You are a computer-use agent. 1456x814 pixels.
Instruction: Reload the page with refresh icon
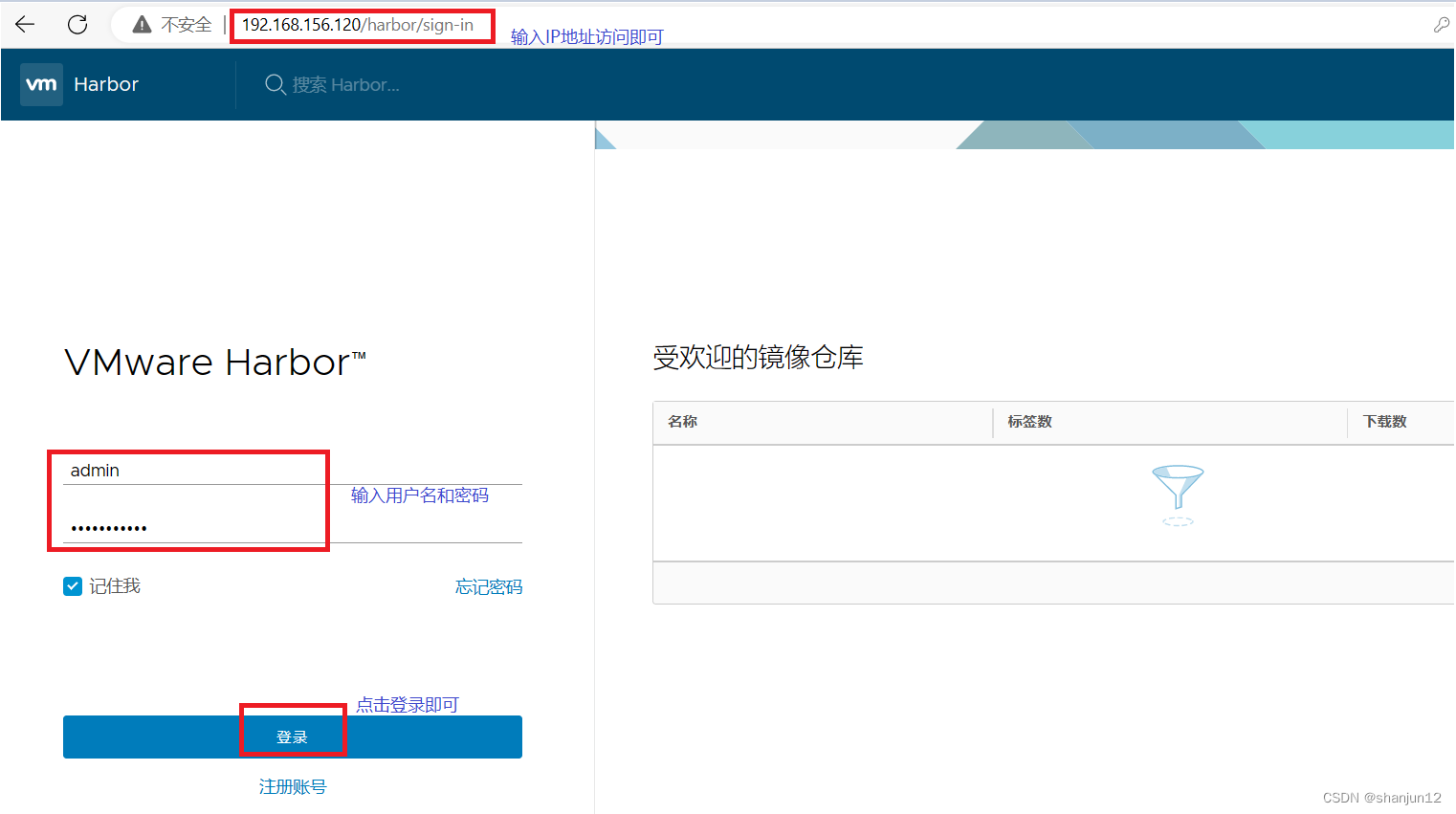[77, 25]
